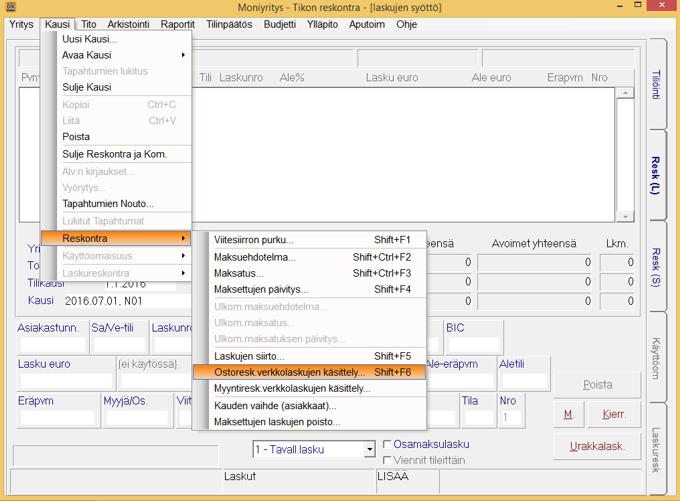Click the Eräpvm input field
680x501 pixels.
57,417
